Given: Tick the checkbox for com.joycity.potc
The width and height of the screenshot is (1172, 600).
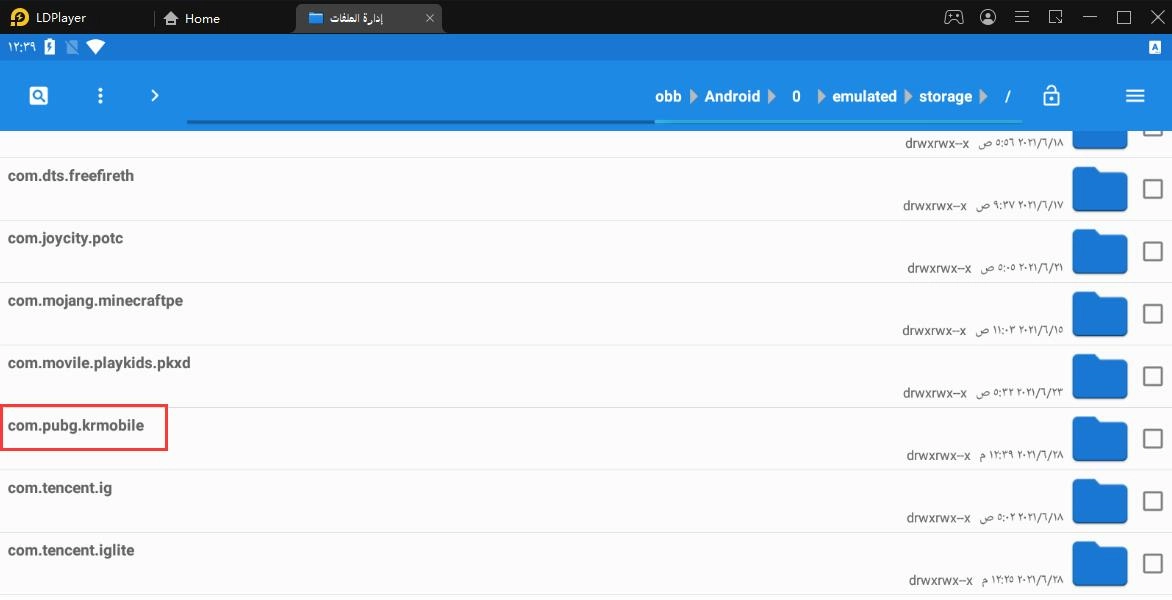Looking at the screenshot, I should tap(1152, 251).
